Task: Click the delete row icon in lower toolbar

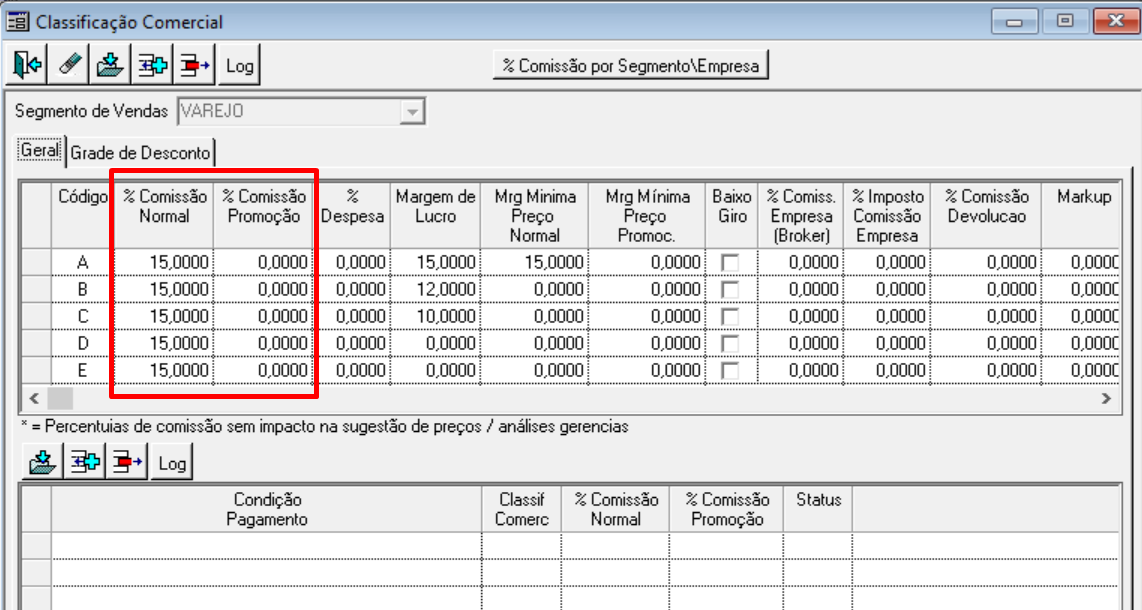Action: pyautogui.click(x=127, y=462)
